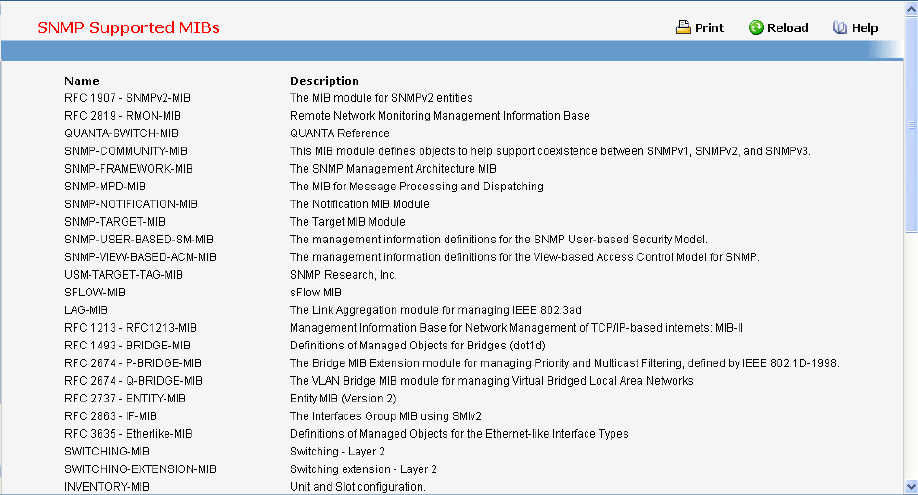The width and height of the screenshot is (918, 495).
Task: Click the Description column header
Action: coord(324,81)
